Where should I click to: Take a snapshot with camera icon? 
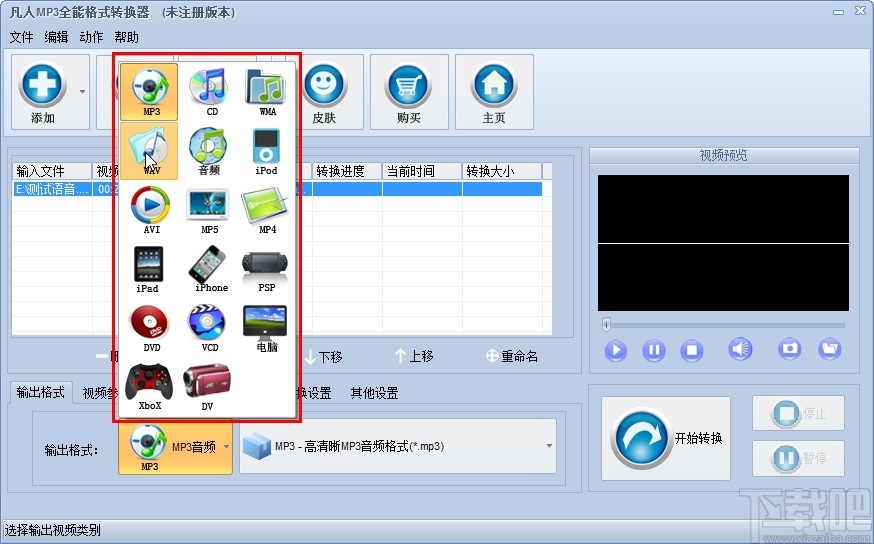790,349
